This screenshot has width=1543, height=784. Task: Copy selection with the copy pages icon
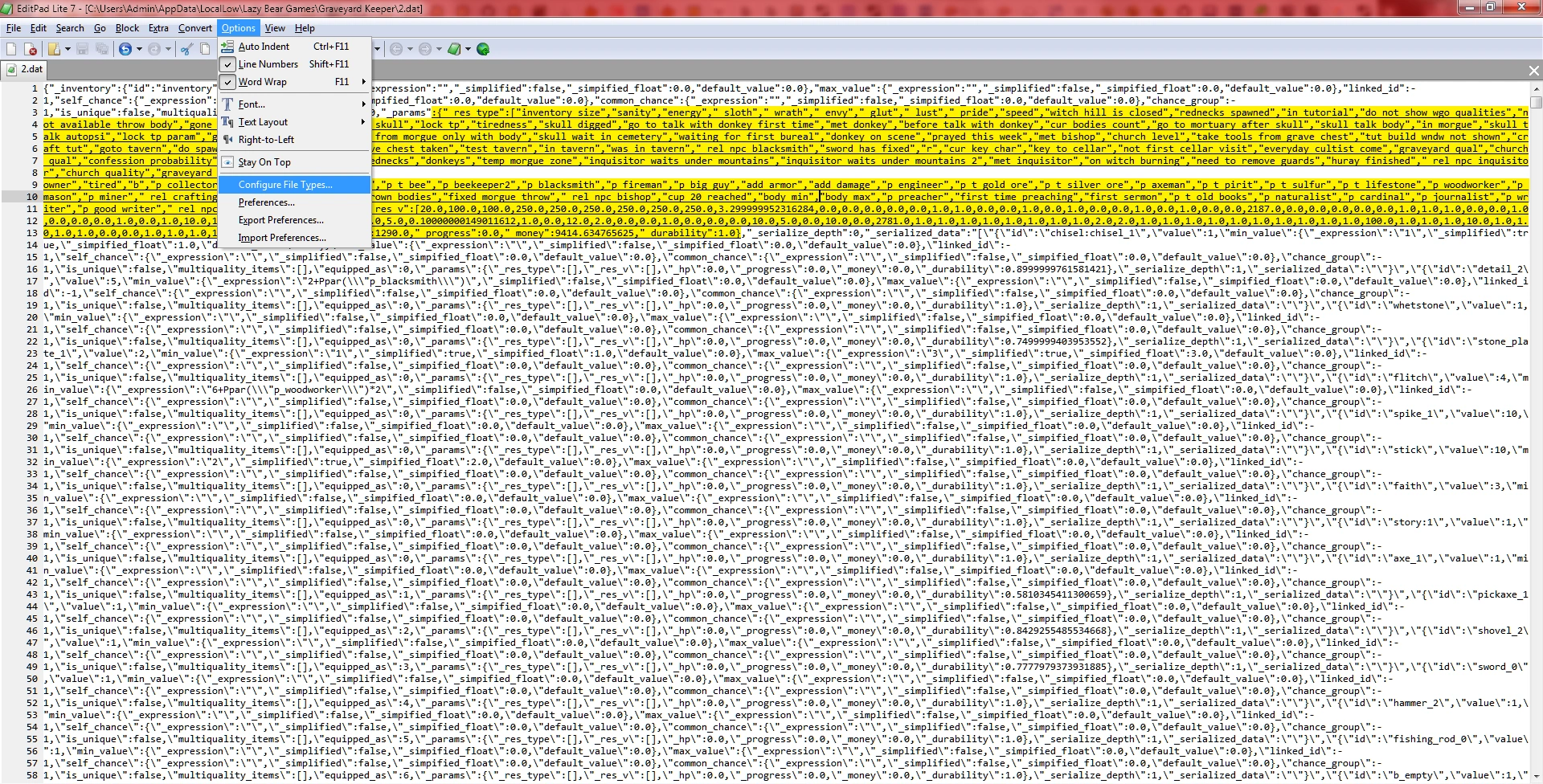tap(206, 49)
